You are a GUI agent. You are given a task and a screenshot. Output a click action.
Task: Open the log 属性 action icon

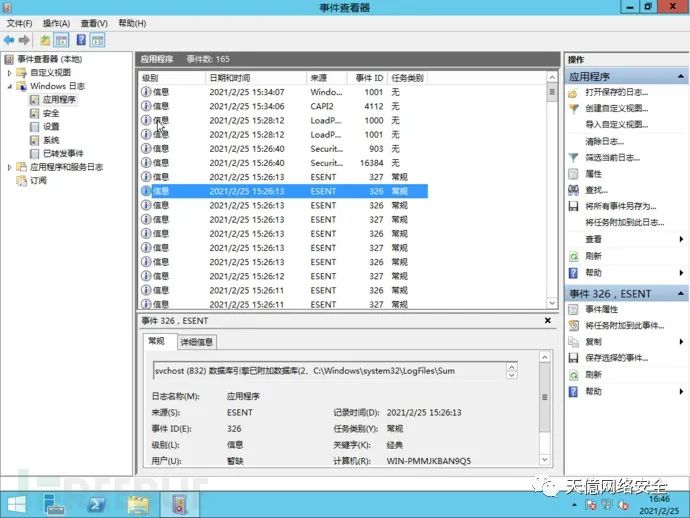tap(573, 174)
